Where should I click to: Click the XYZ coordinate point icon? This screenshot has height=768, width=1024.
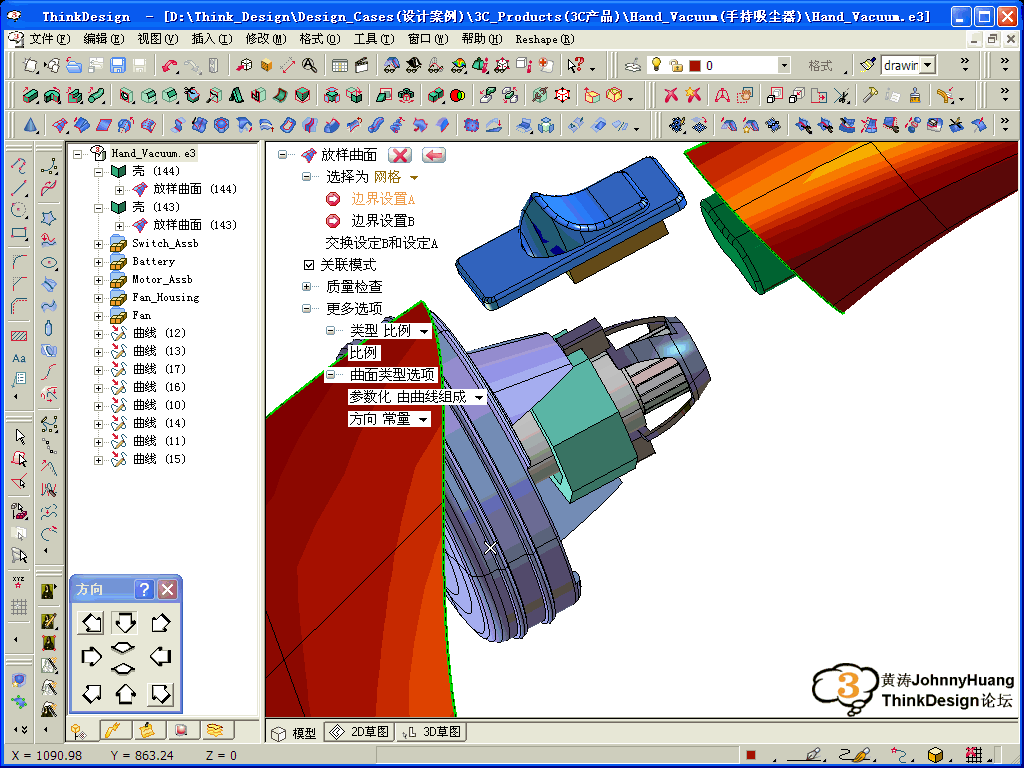[x=18, y=581]
